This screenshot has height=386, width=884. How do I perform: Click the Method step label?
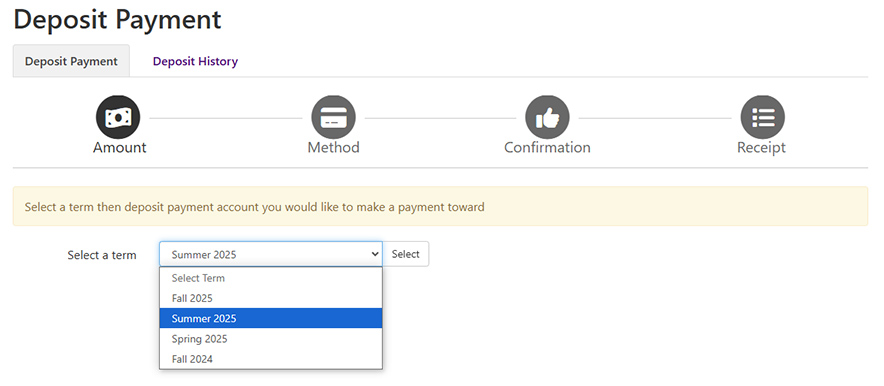click(x=333, y=148)
